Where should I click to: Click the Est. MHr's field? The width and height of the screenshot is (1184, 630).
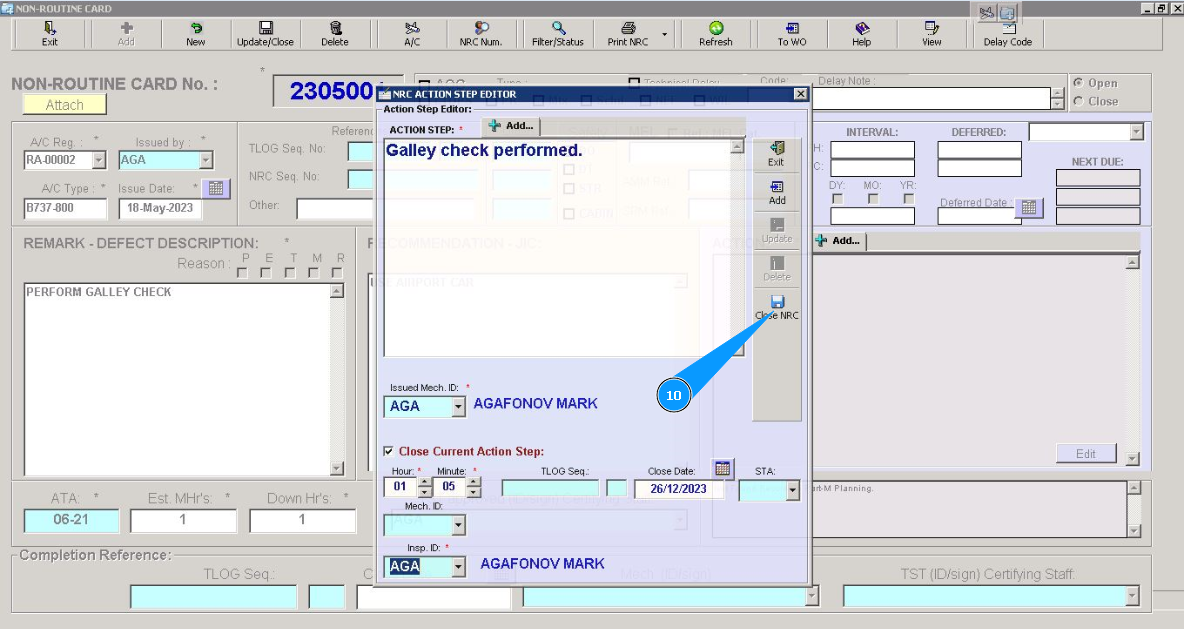183,520
